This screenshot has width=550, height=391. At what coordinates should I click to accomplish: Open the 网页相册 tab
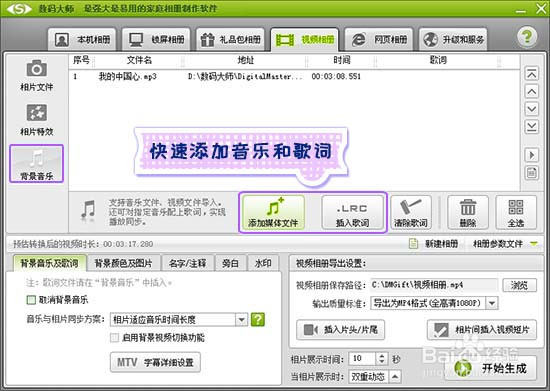point(379,39)
